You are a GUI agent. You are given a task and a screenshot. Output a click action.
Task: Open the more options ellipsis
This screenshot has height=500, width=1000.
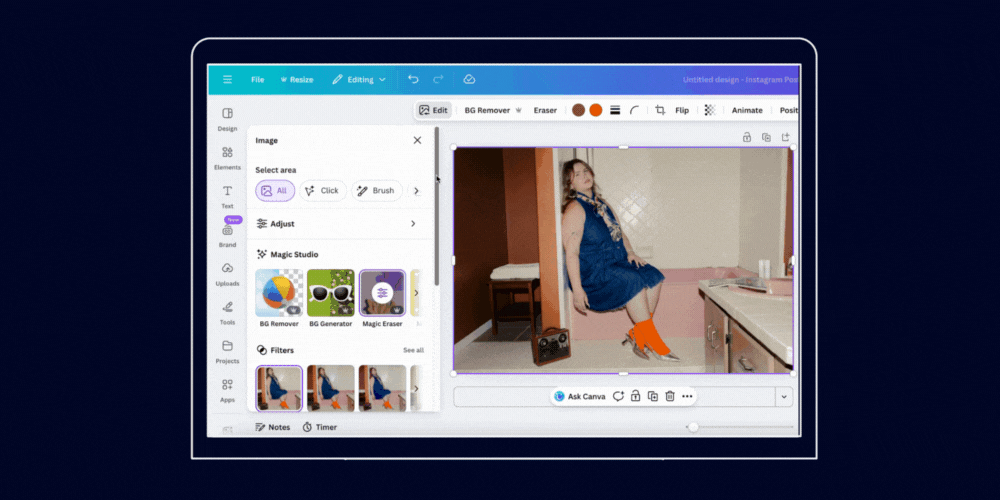[x=687, y=396]
